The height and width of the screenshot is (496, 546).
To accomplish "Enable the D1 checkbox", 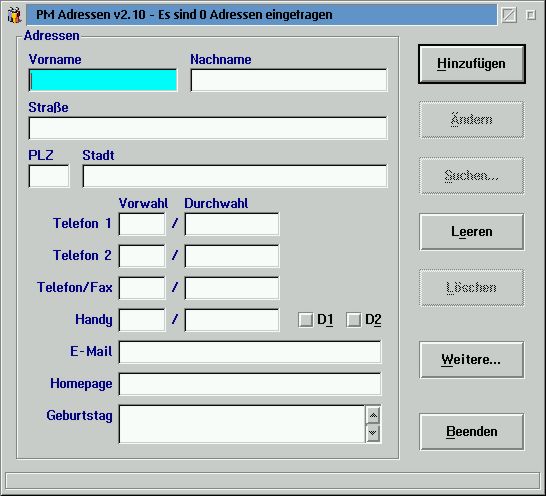I will (305, 319).
